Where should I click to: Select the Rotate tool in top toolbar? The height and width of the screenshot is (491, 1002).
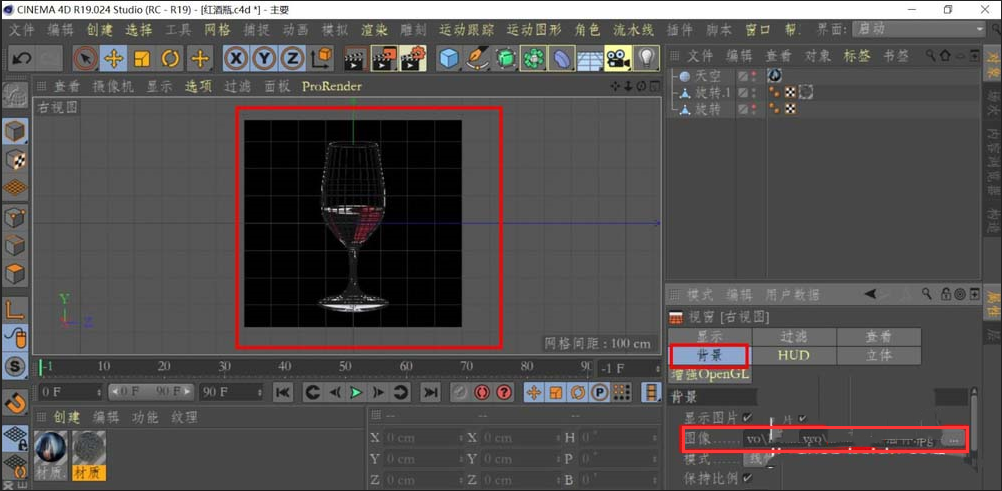170,59
